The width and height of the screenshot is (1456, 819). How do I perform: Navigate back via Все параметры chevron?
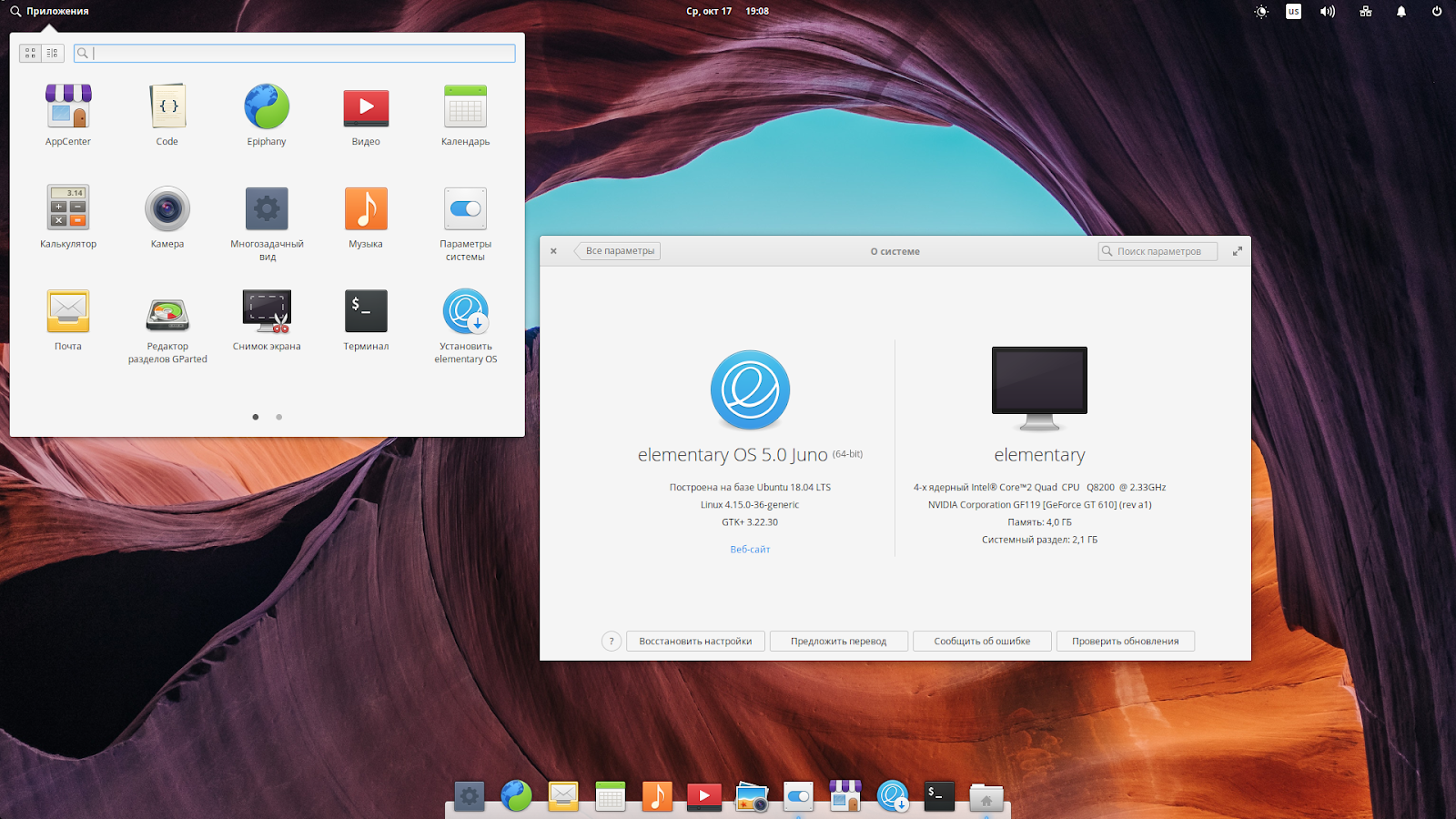click(x=617, y=250)
